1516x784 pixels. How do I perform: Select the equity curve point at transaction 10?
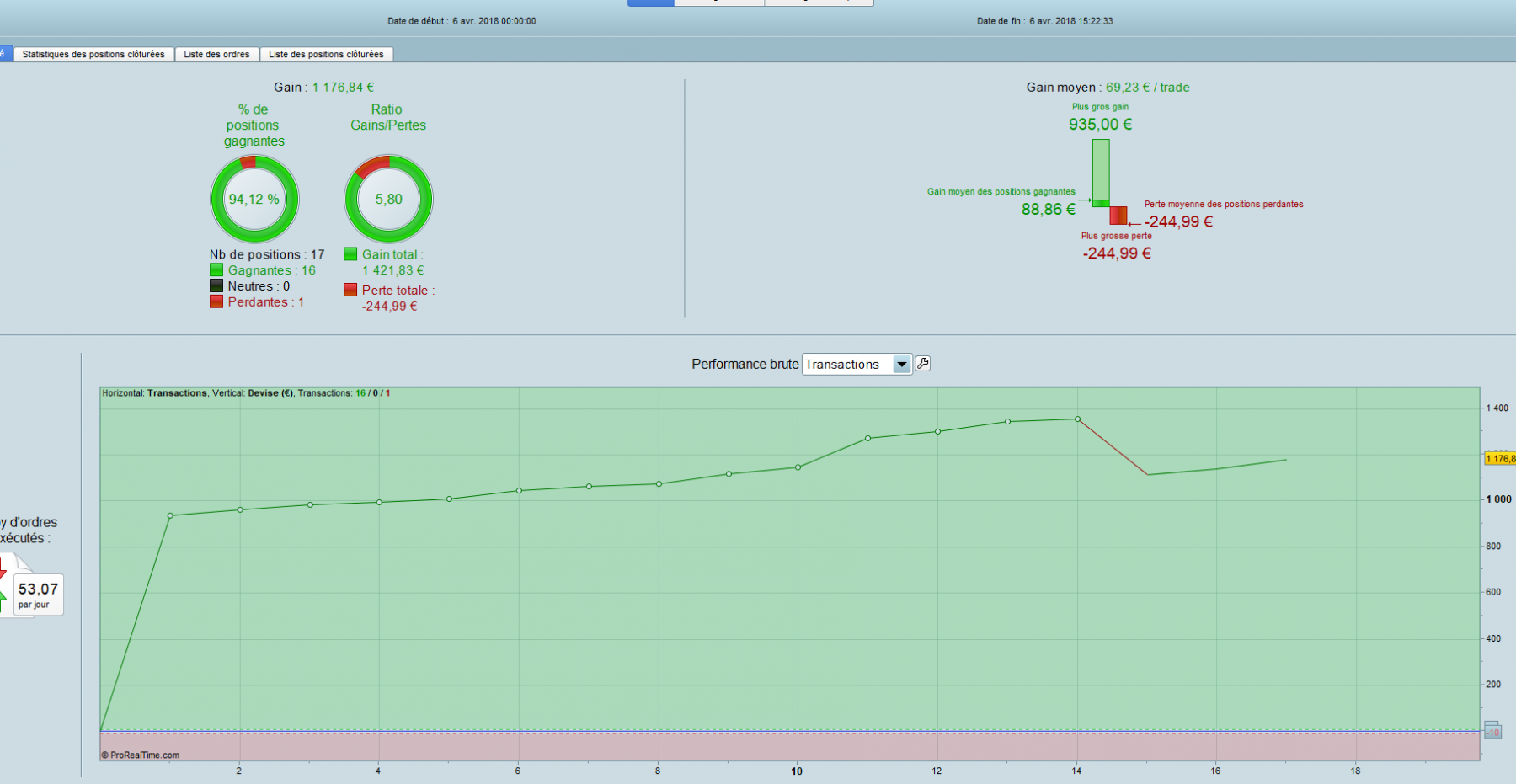[798, 467]
